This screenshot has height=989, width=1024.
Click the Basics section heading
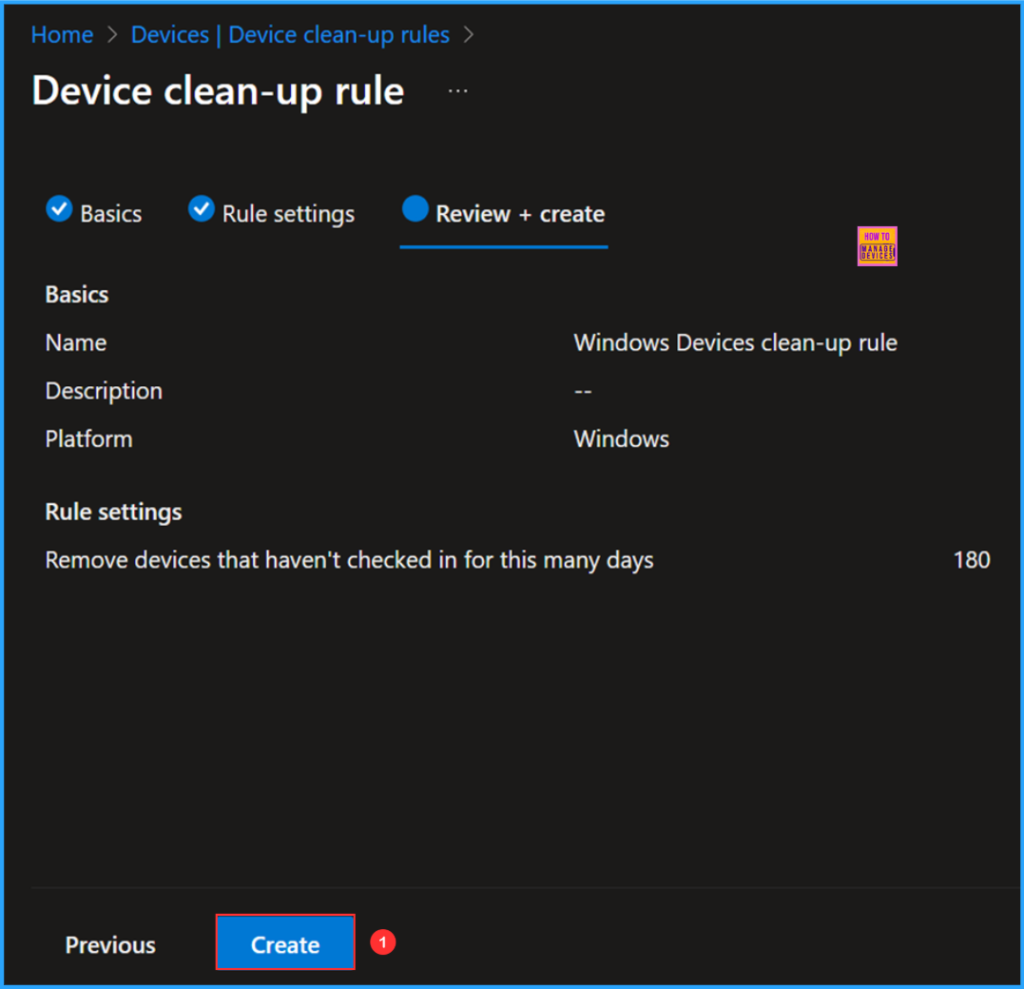(x=76, y=295)
